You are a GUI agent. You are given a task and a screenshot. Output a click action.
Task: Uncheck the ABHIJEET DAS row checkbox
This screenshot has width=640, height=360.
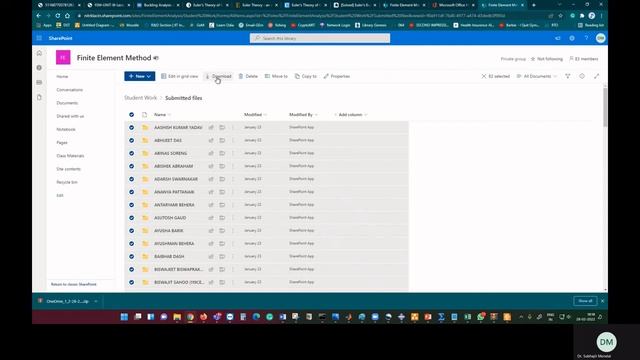(x=131, y=140)
